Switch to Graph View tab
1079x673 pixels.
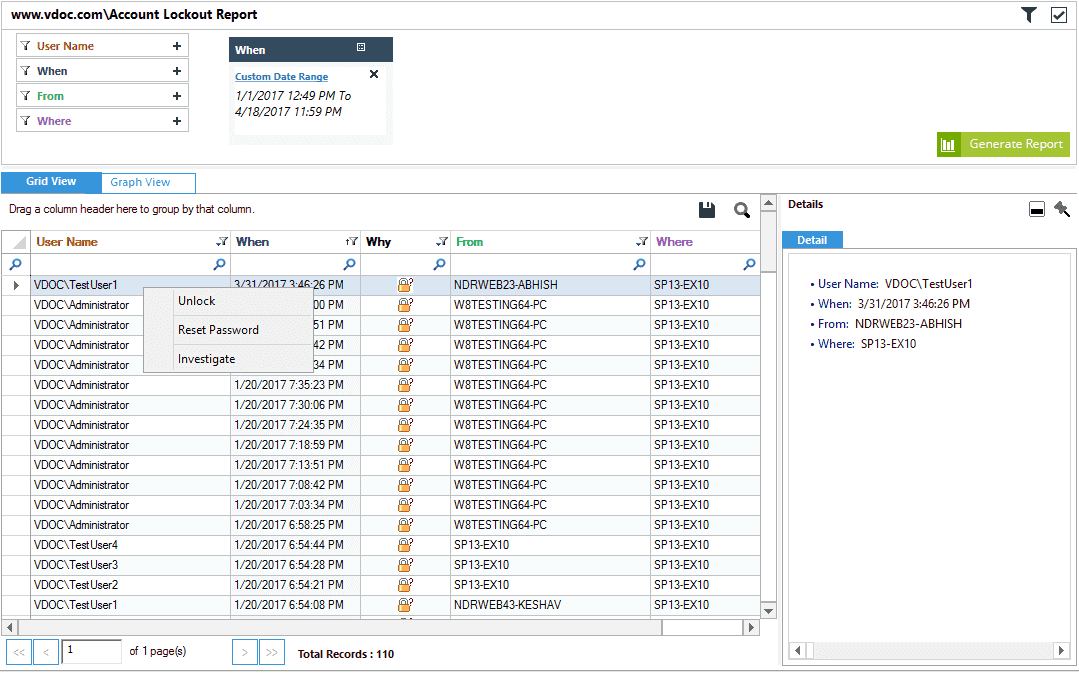[x=149, y=182]
